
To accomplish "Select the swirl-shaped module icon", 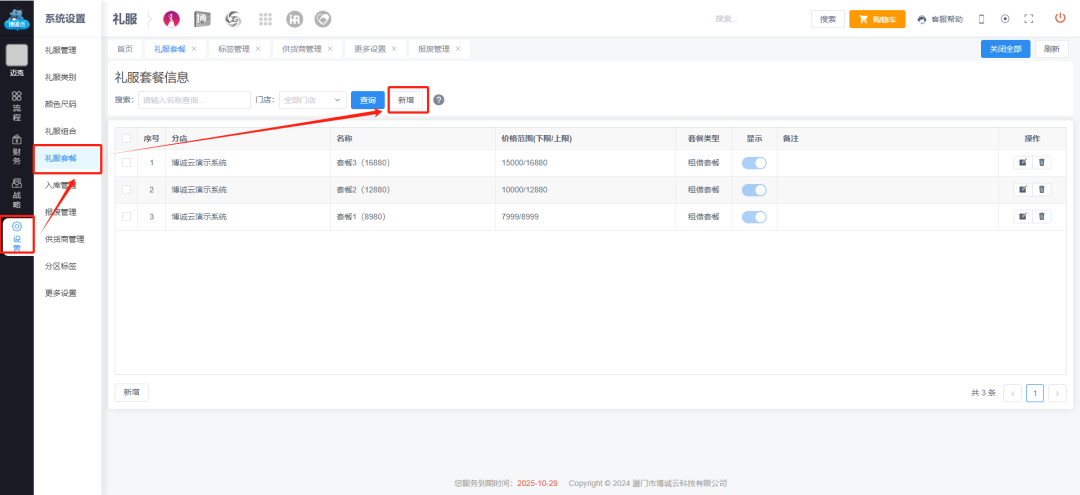I will click(233, 19).
